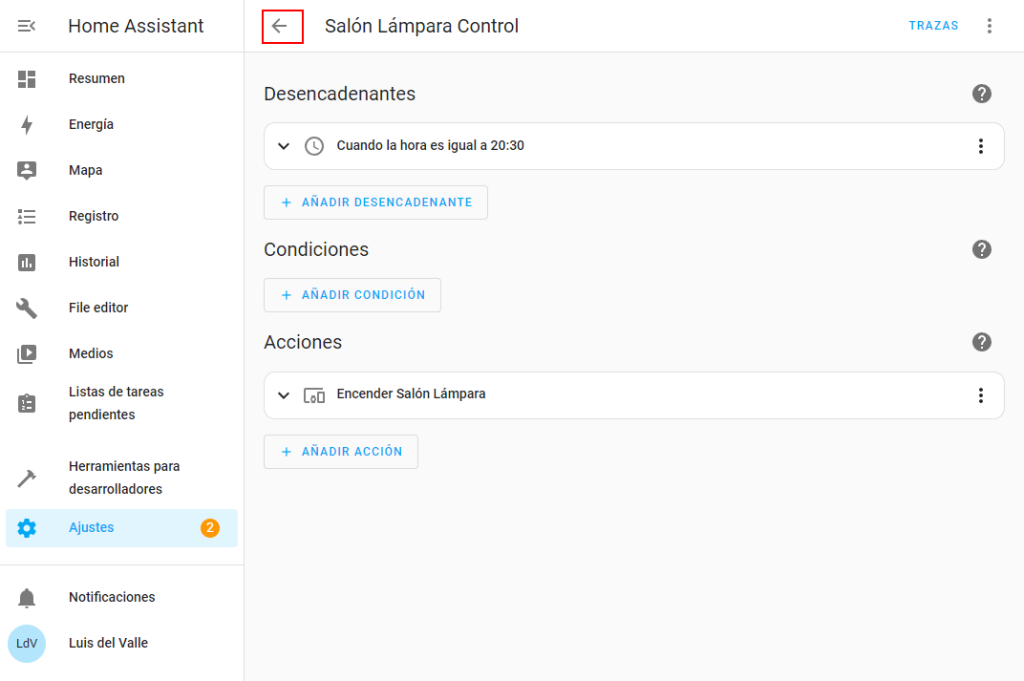Expand the Encender Salón Lámpara action chevron

284,395
